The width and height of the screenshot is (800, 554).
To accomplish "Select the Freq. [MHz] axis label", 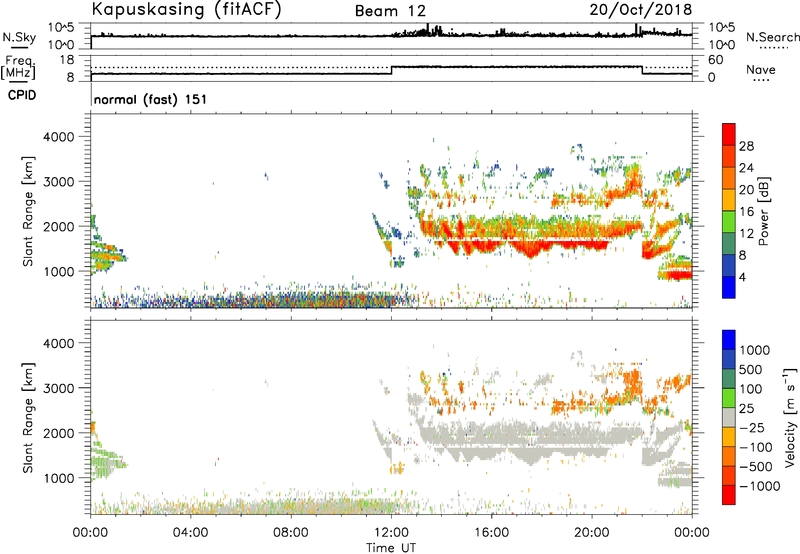I will pyautogui.click(x=18, y=67).
